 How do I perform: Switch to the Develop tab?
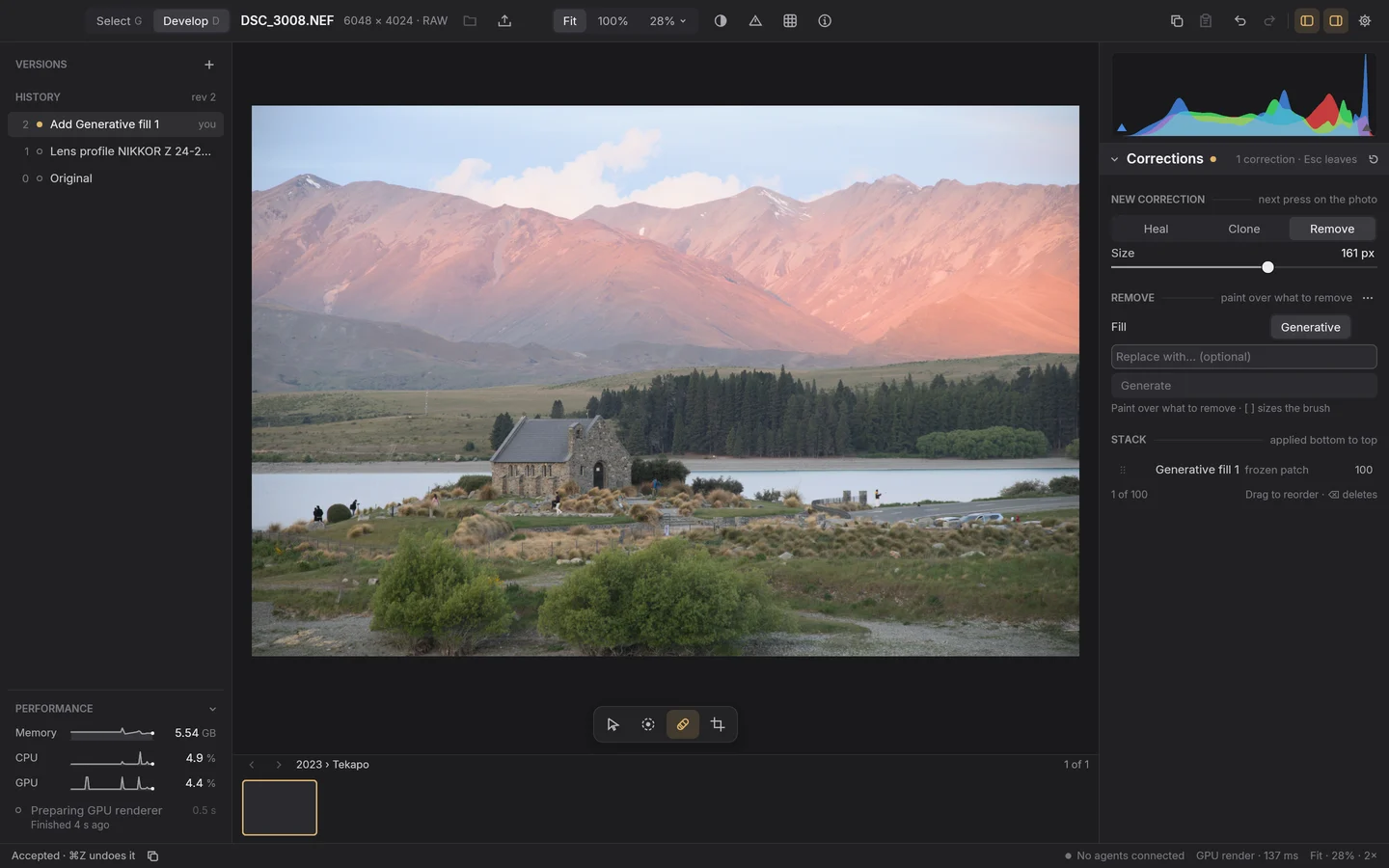point(191,21)
